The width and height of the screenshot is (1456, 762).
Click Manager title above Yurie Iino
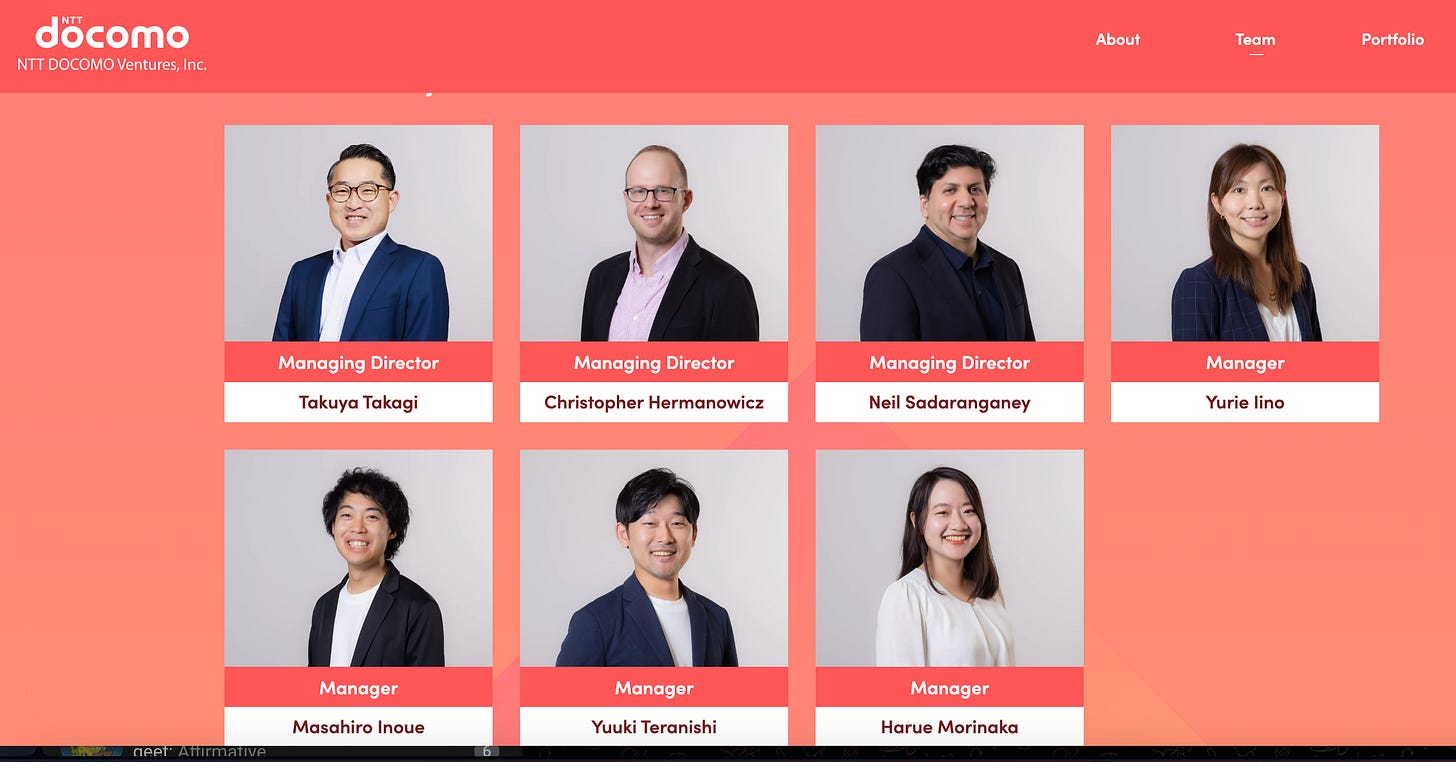click(x=1245, y=362)
